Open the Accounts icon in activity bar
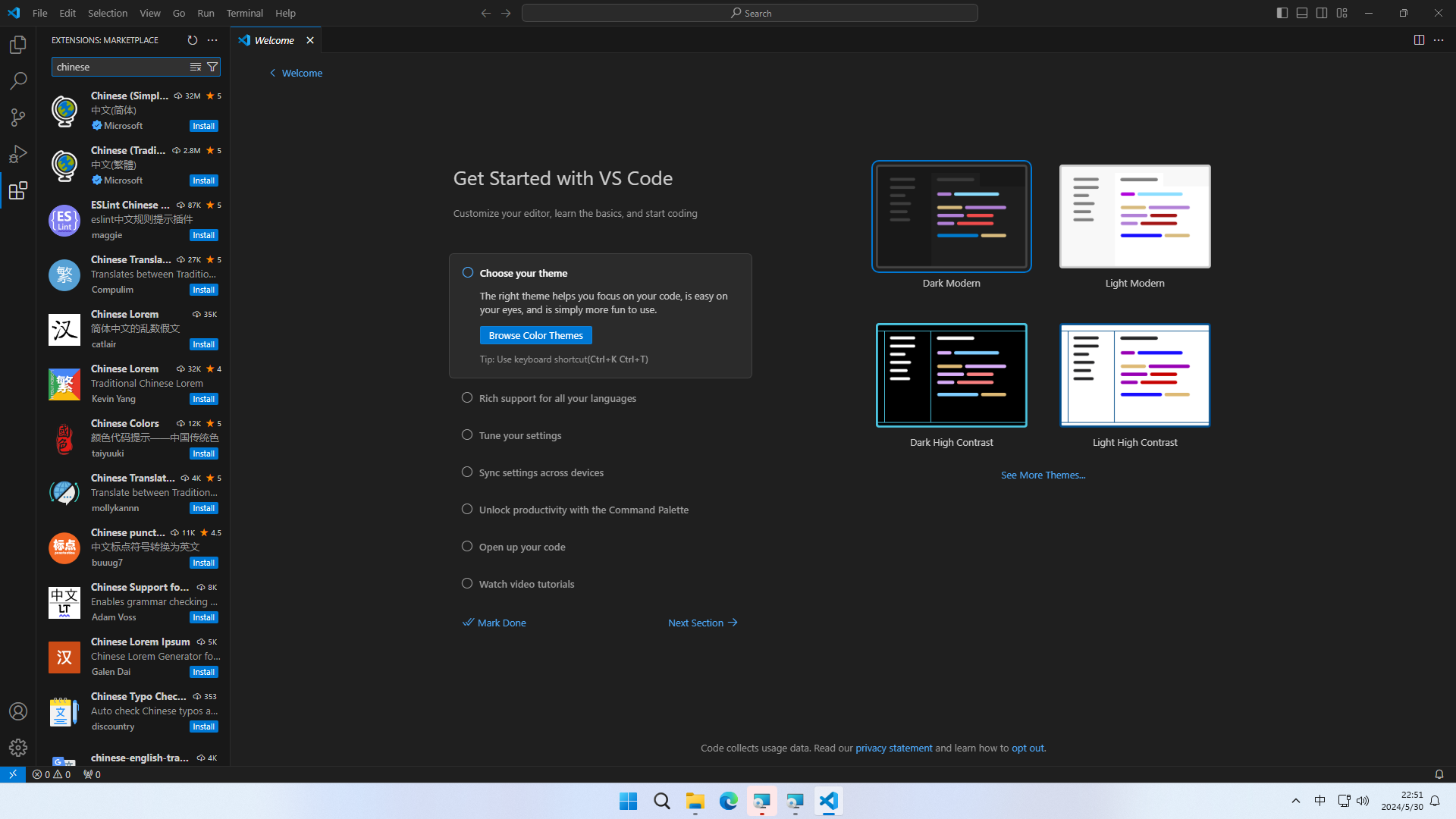Screen dimensions: 1456x819 18,711
